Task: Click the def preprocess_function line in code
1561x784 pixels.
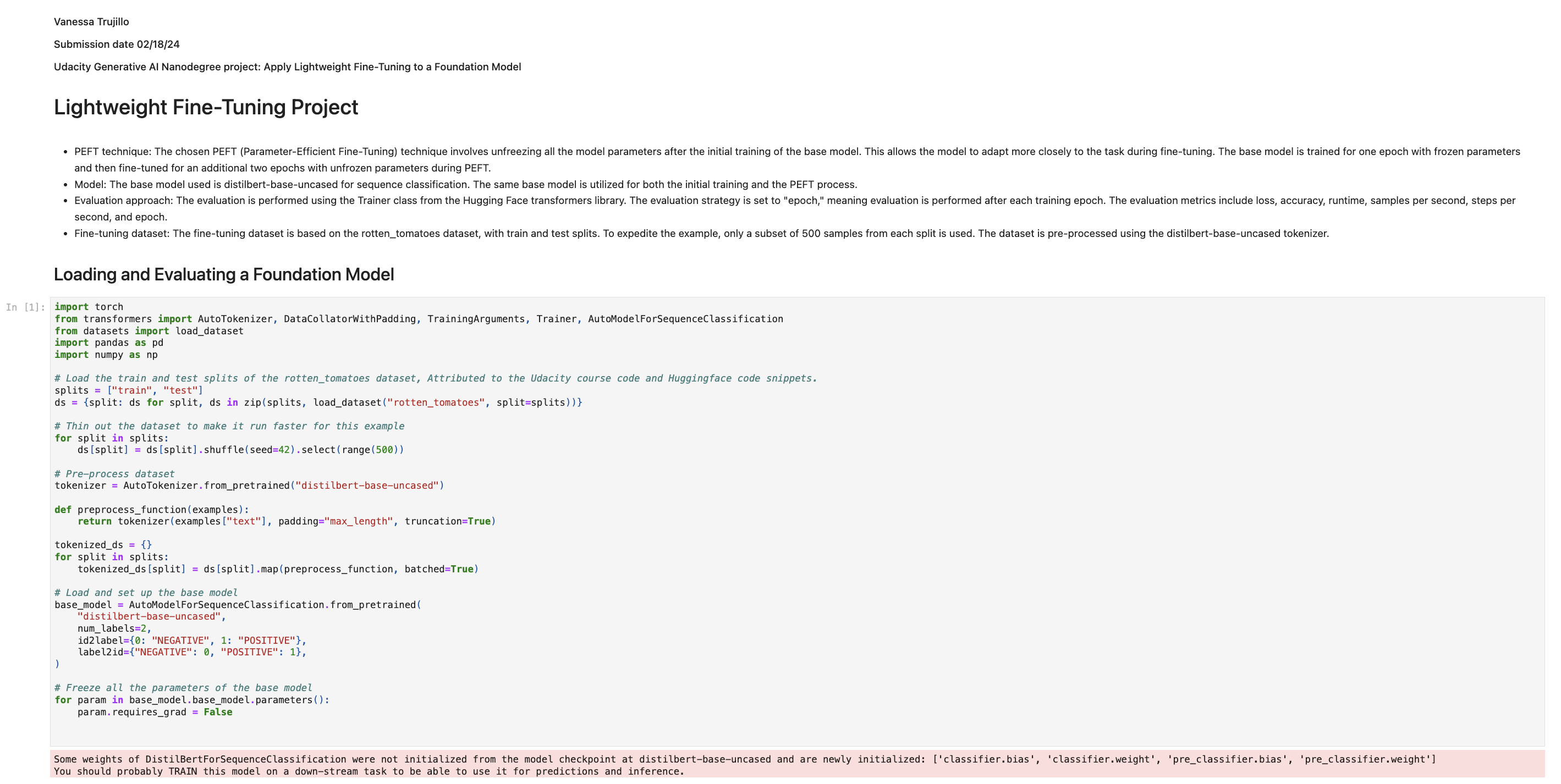Action: [151, 510]
